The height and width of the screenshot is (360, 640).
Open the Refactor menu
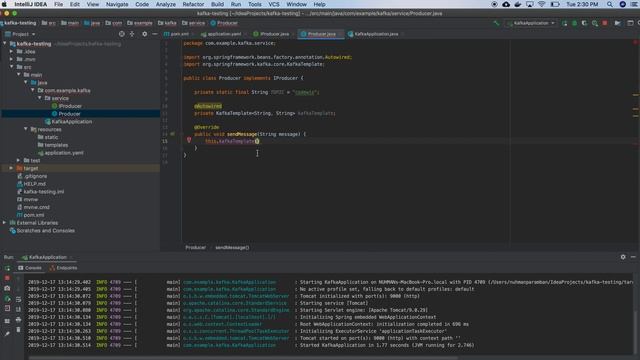tap(193, 4)
